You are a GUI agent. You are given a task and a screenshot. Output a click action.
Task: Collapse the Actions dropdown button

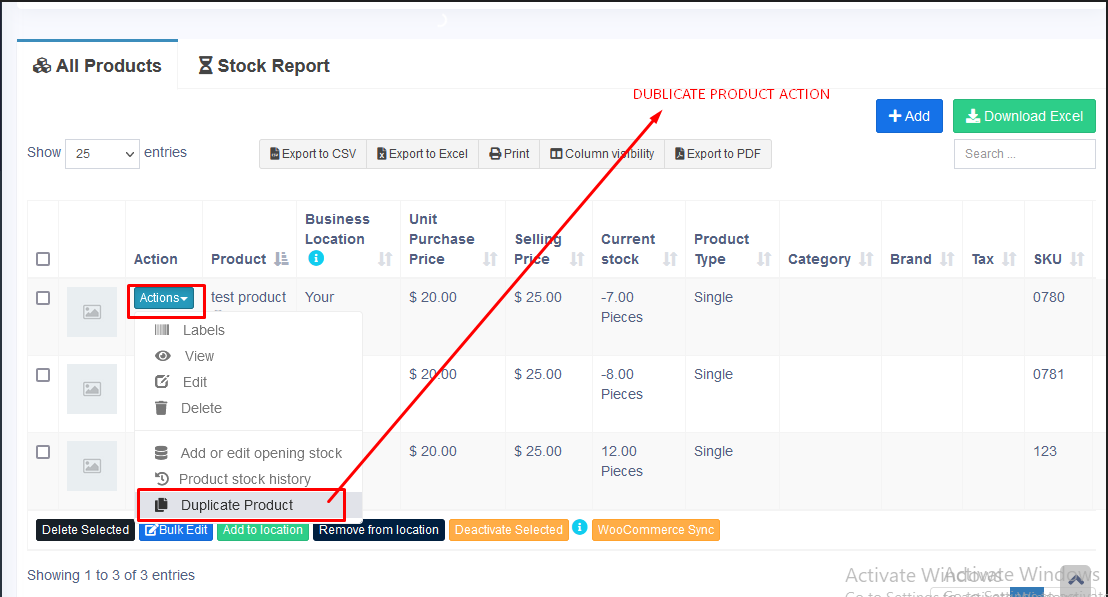point(164,298)
